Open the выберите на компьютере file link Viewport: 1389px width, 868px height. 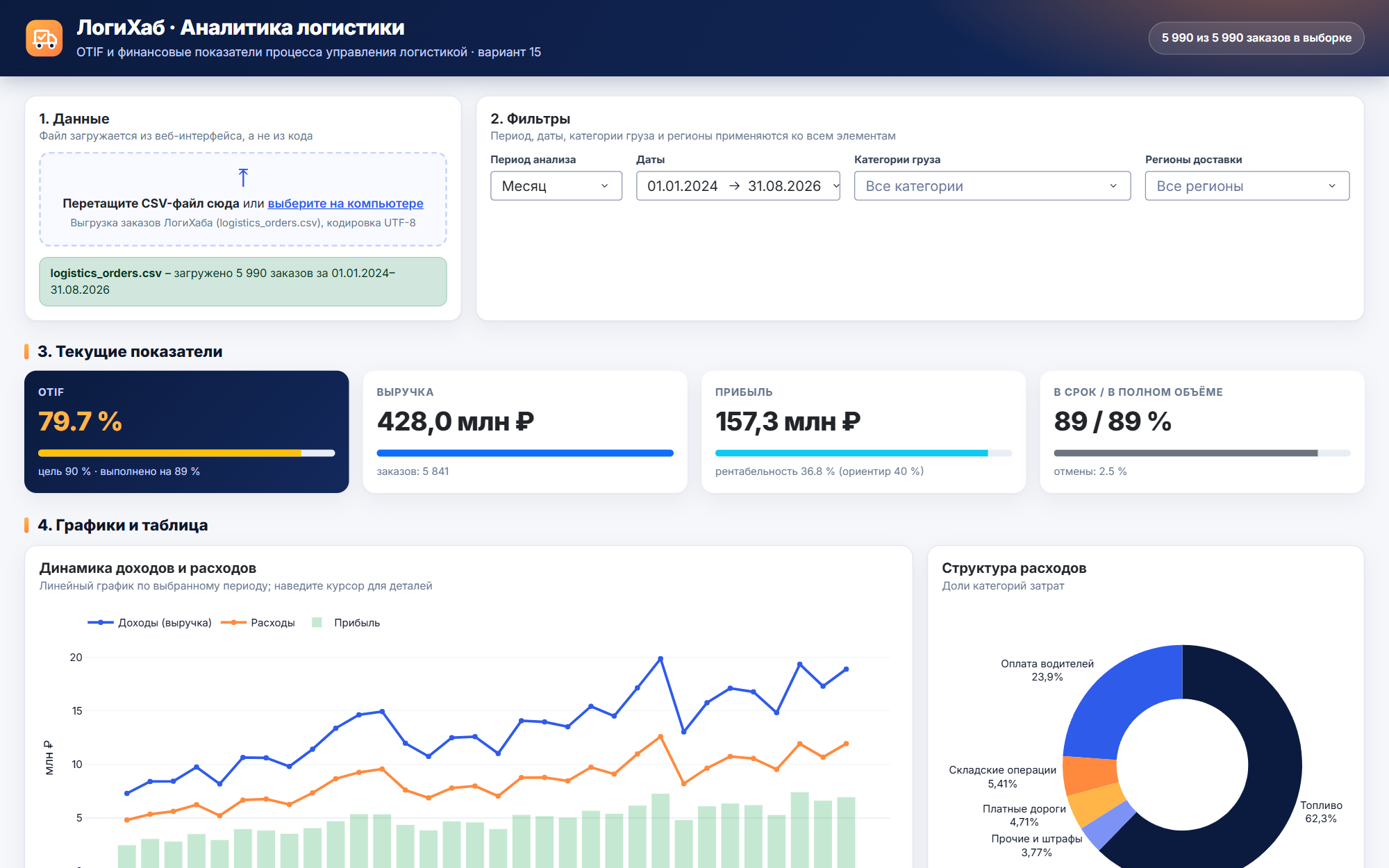345,203
